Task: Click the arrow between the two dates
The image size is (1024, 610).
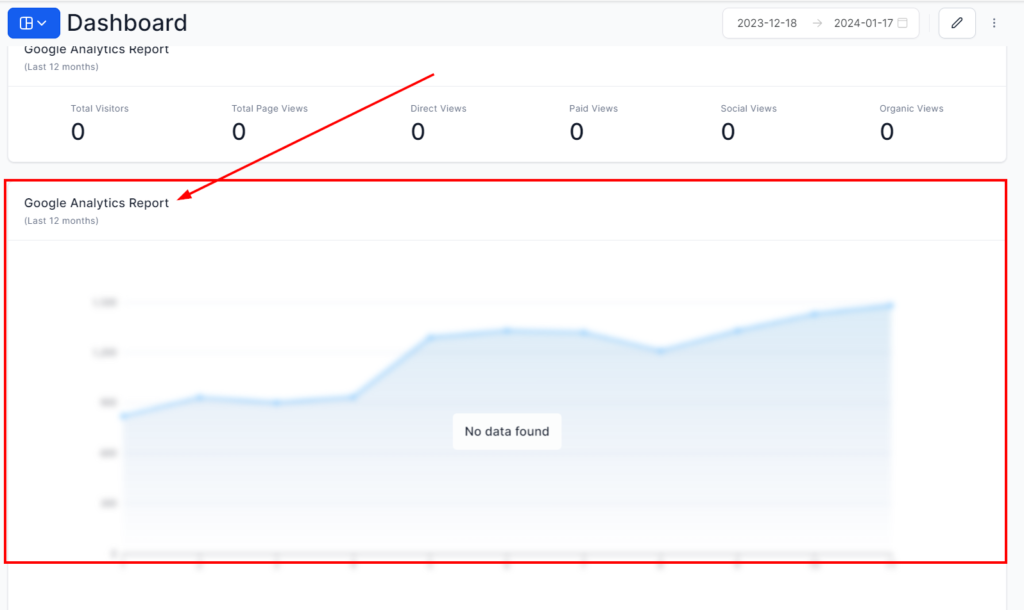Action: point(817,23)
